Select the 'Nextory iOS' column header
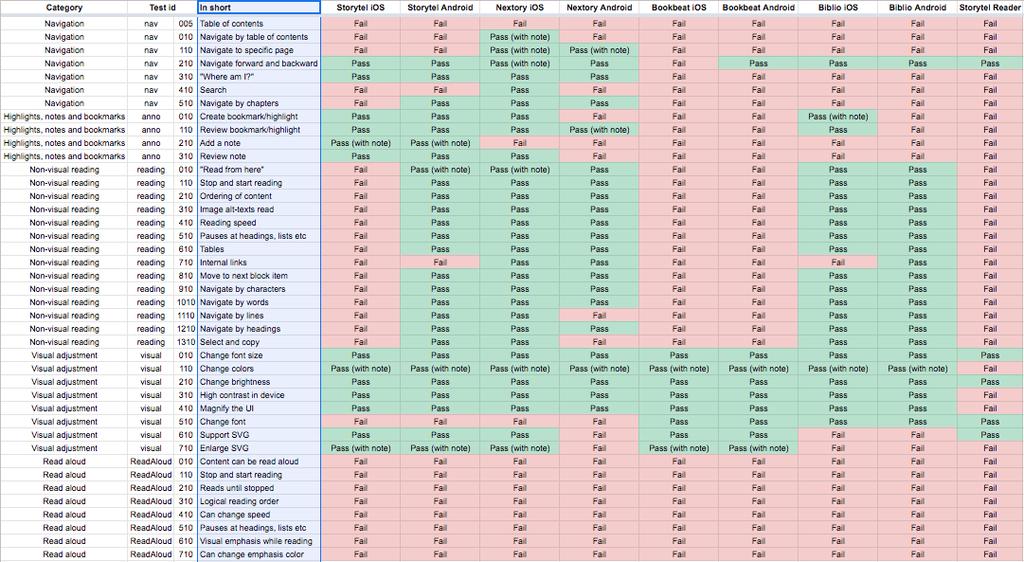This screenshot has height=562, width=1024. tap(520, 8)
